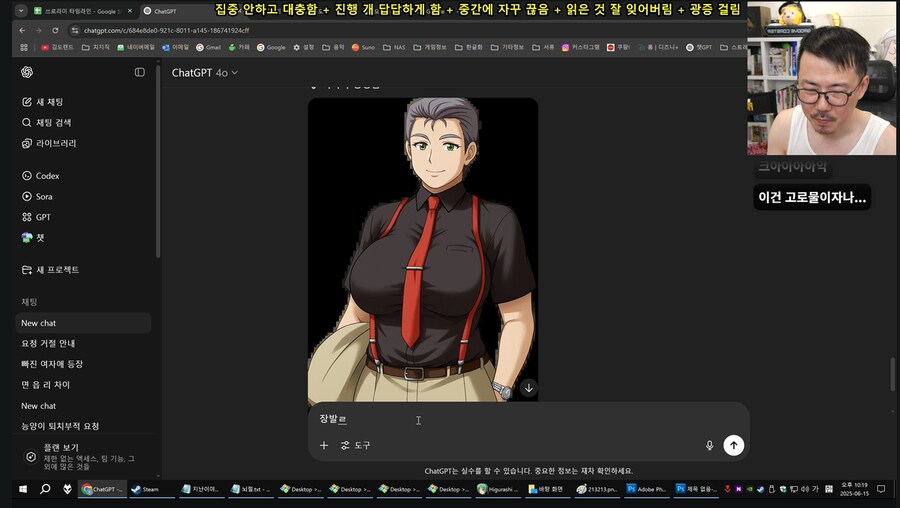The image size is (900, 508).
Task: Open the 김도랜드 YouTube bookmark
Action: click(57, 48)
